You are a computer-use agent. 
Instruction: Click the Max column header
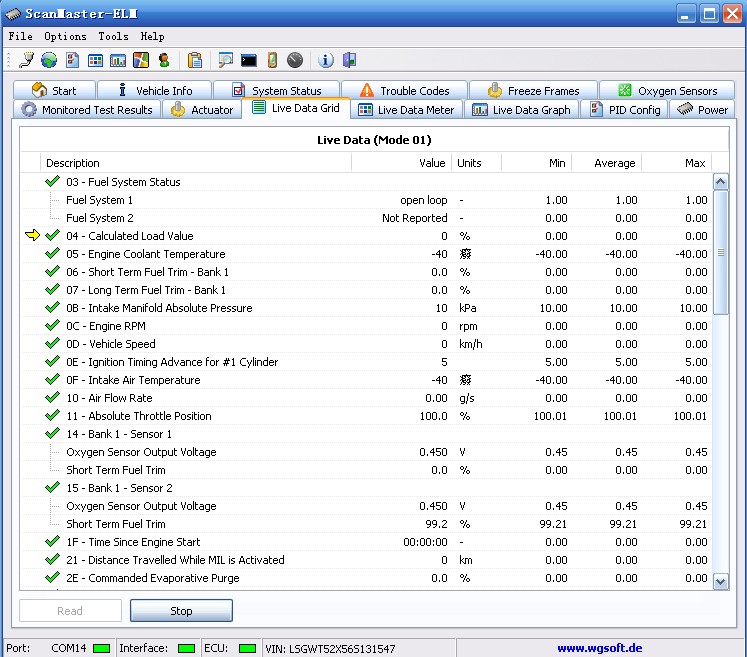point(676,163)
